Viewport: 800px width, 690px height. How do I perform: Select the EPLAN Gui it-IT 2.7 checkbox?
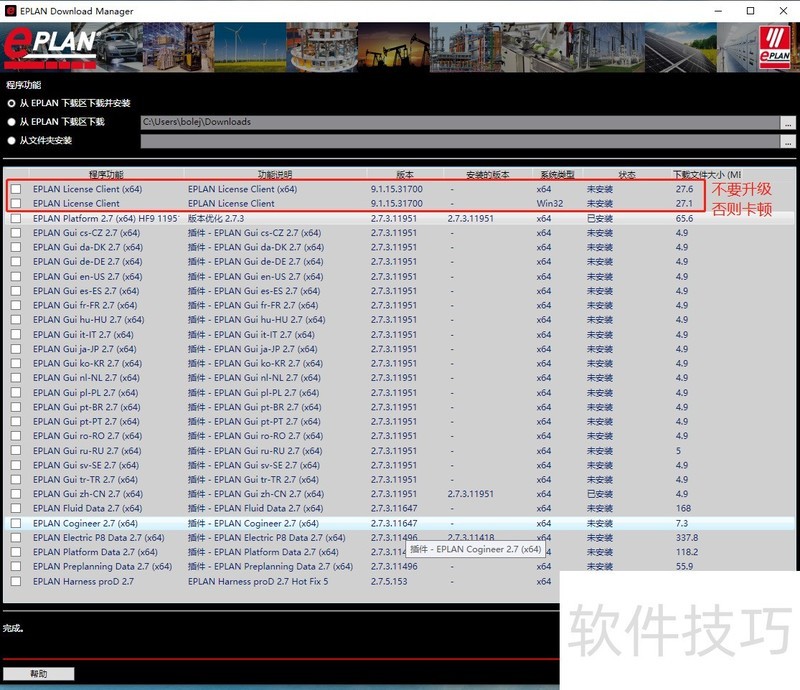[16, 334]
